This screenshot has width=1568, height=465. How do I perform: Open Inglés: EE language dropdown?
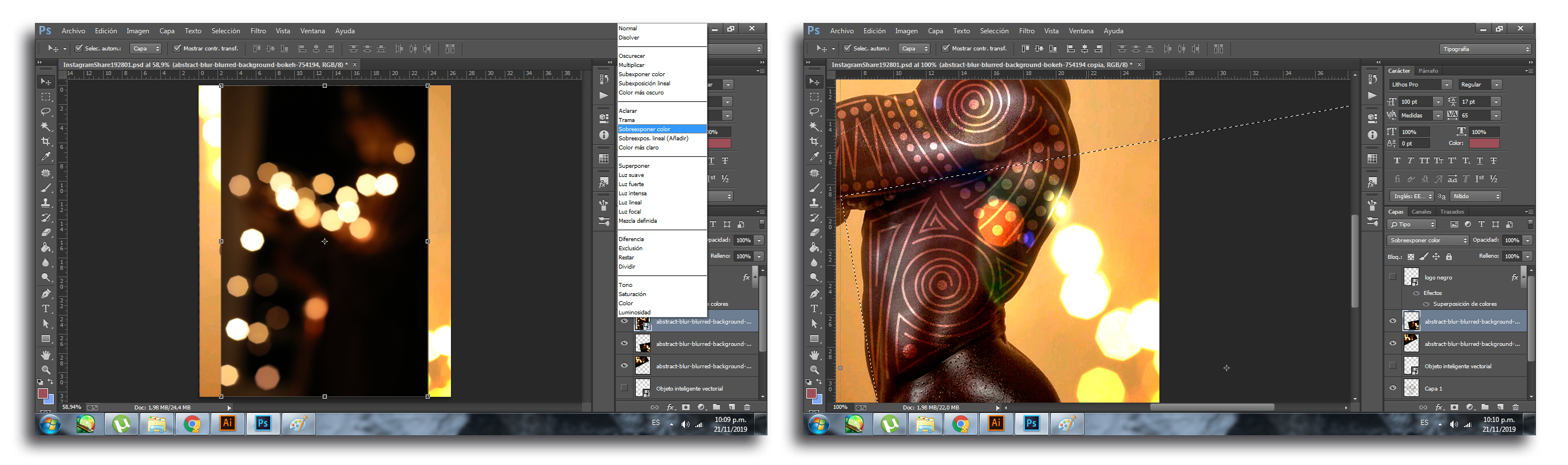click(1412, 196)
